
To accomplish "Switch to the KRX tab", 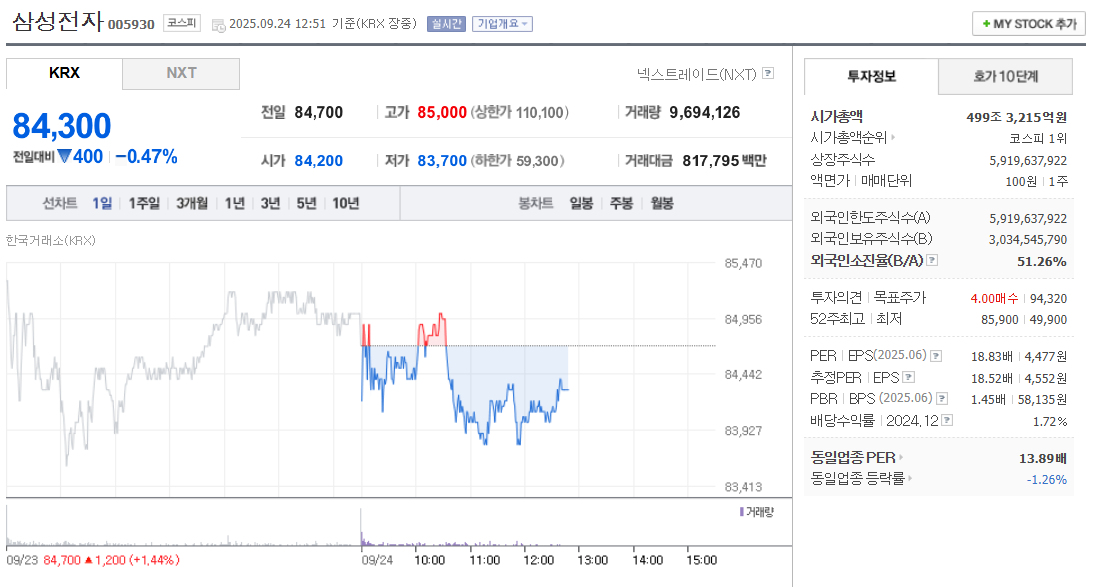I will [x=64, y=73].
